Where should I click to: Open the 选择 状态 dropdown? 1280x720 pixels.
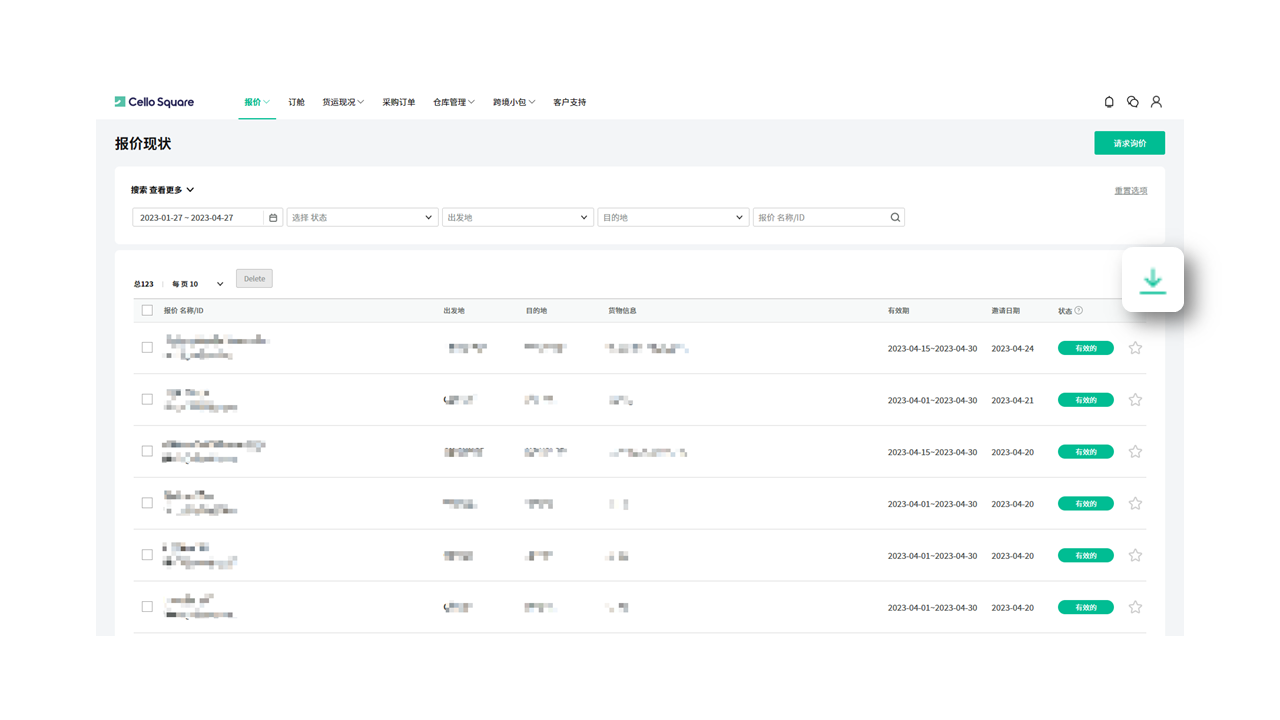point(362,218)
